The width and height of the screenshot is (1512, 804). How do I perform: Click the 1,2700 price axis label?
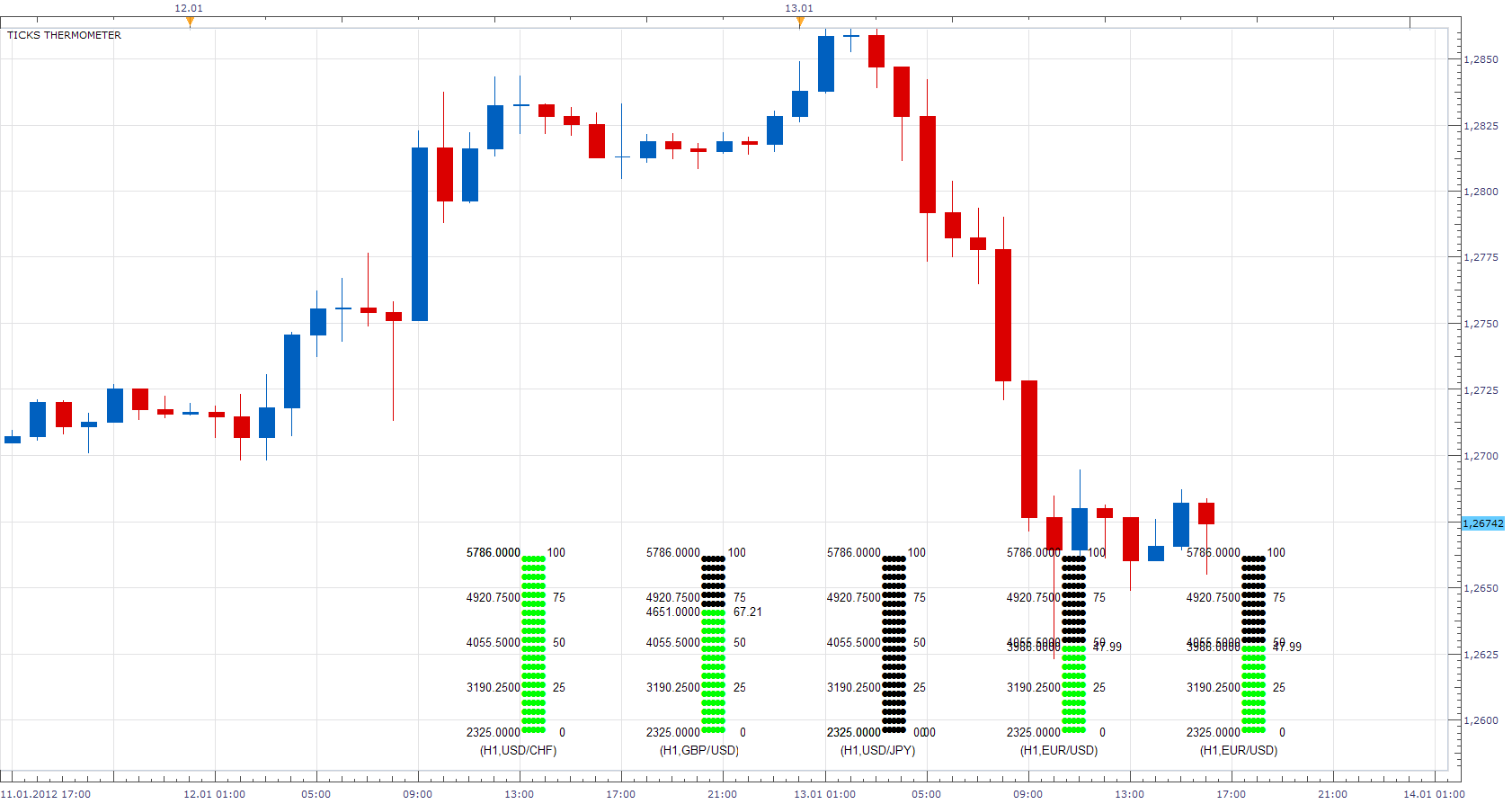click(1481, 456)
